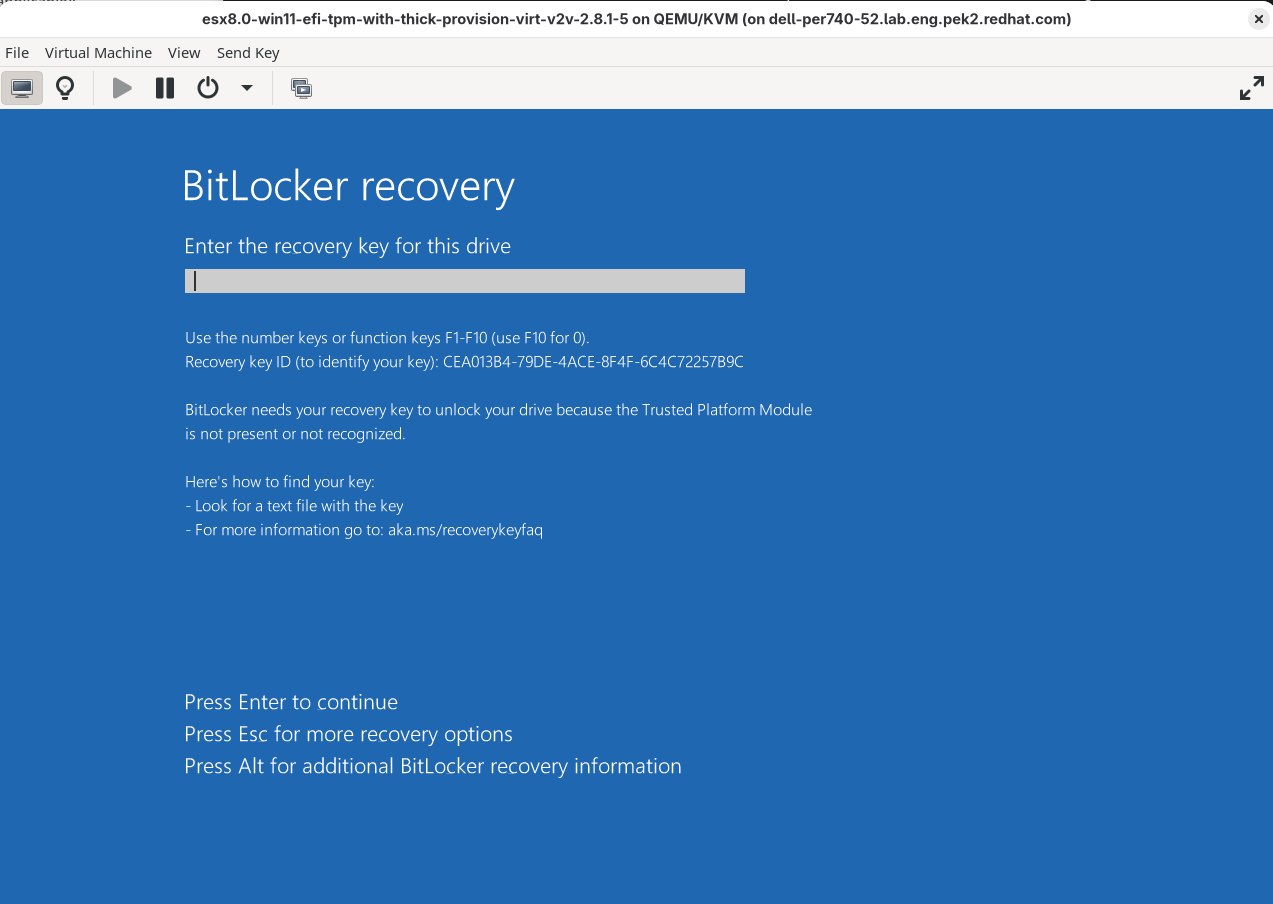Shut down the VM with power icon
This screenshot has height=904, width=1273.
tap(208, 88)
